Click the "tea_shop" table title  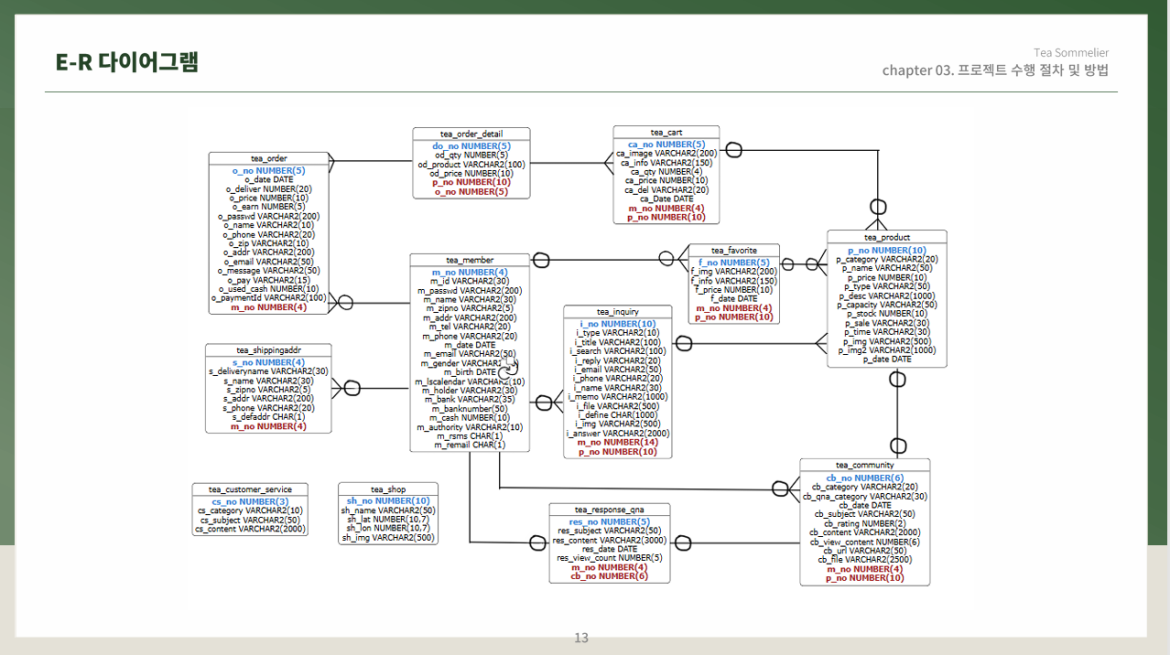point(388,489)
